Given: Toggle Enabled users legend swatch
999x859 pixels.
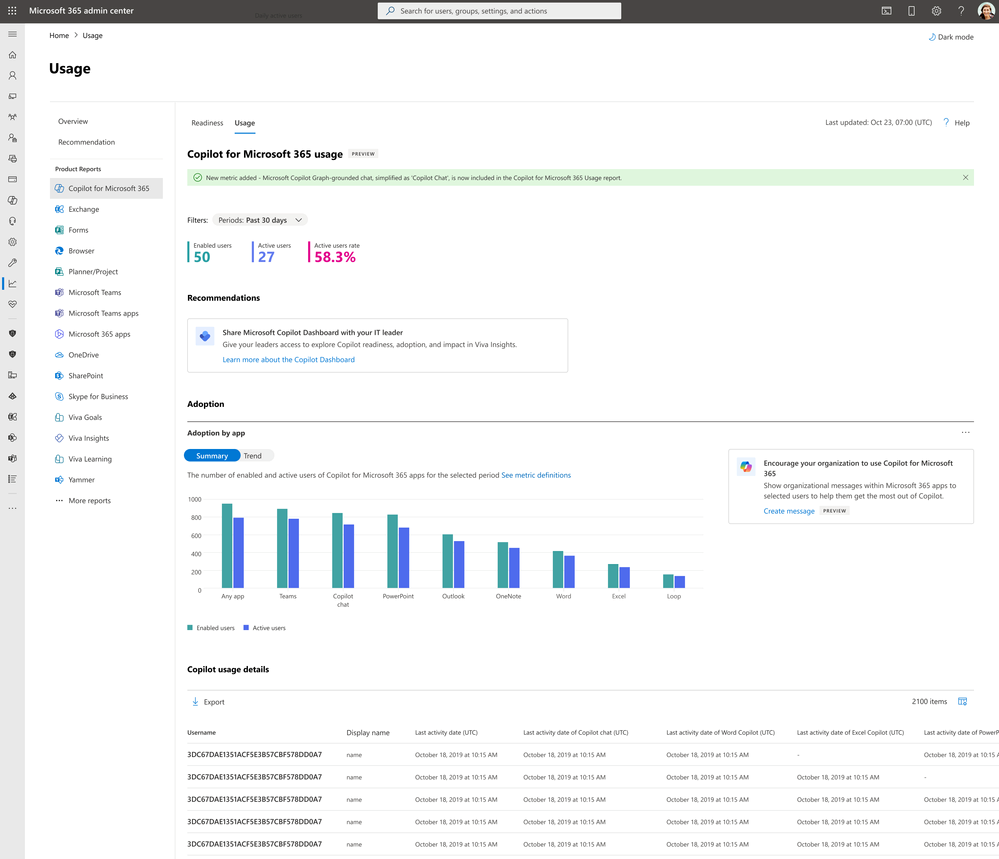Looking at the screenshot, I should [190, 628].
